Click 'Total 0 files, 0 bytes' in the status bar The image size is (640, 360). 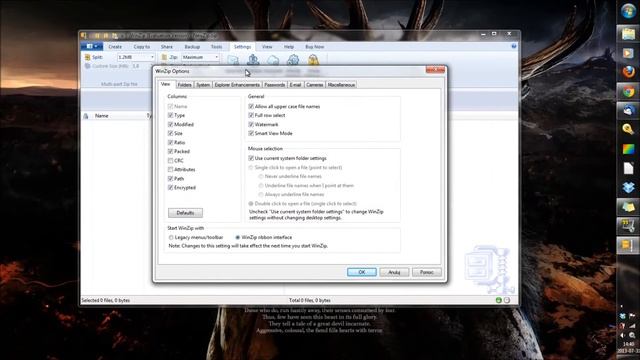310,300
